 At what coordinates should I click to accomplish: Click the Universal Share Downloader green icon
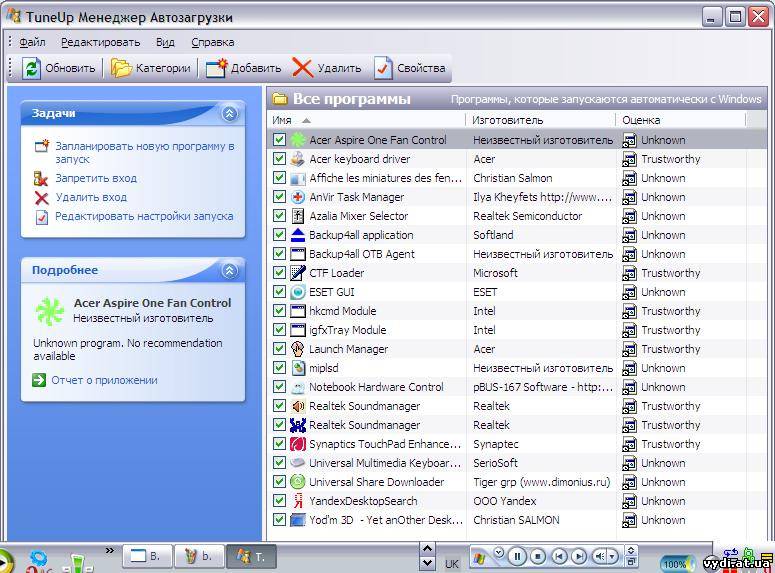click(x=298, y=482)
